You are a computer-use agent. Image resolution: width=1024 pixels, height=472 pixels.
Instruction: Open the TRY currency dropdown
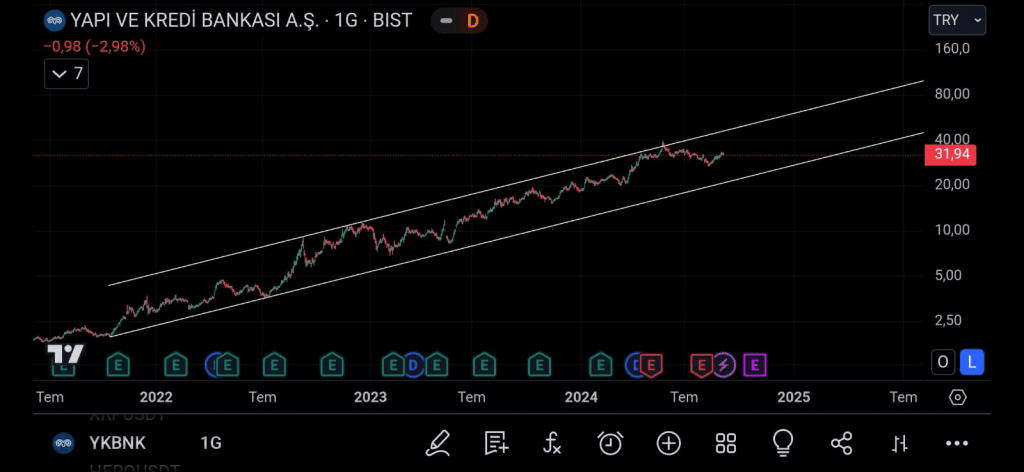(x=957, y=20)
